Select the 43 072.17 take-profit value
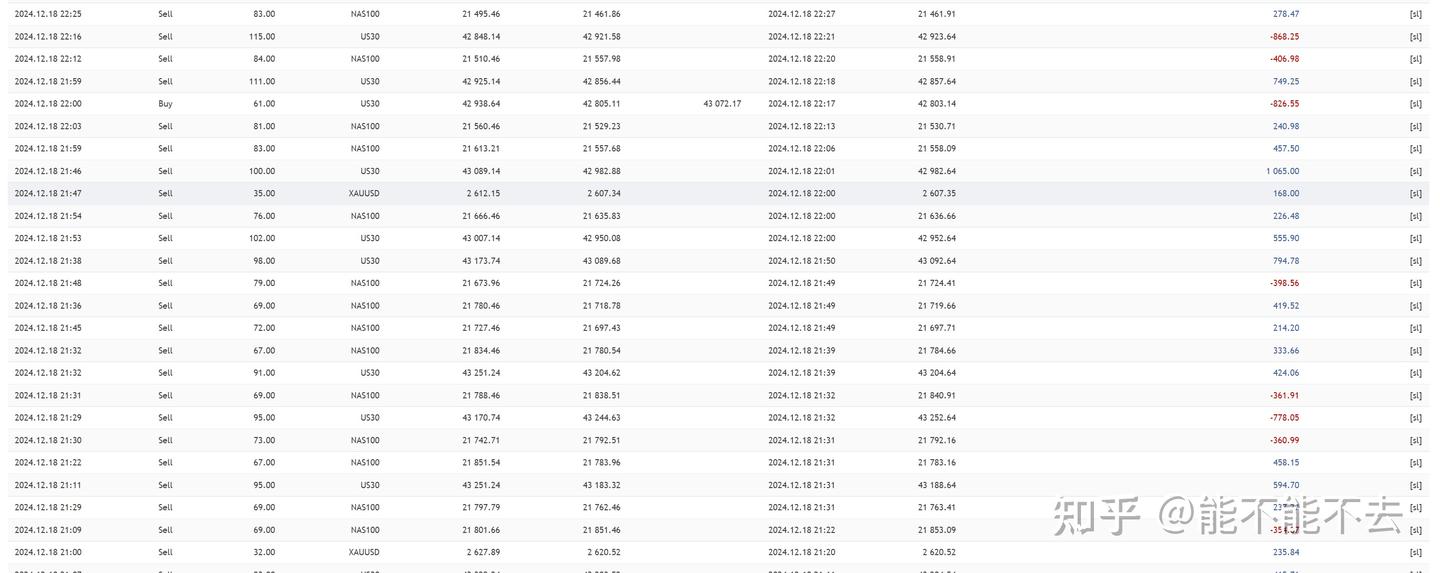 (722, 104)
